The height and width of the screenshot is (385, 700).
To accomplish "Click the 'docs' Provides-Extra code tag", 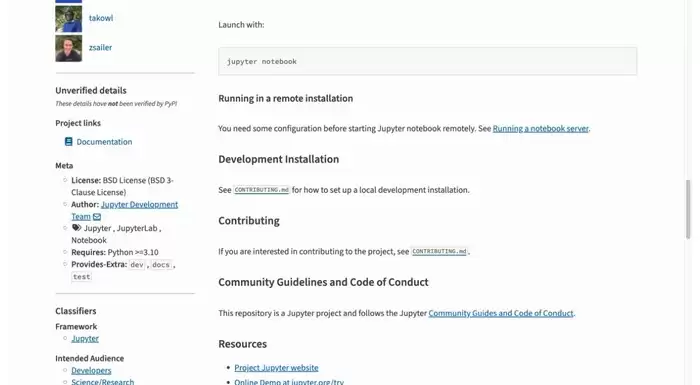I will [161, 265].
